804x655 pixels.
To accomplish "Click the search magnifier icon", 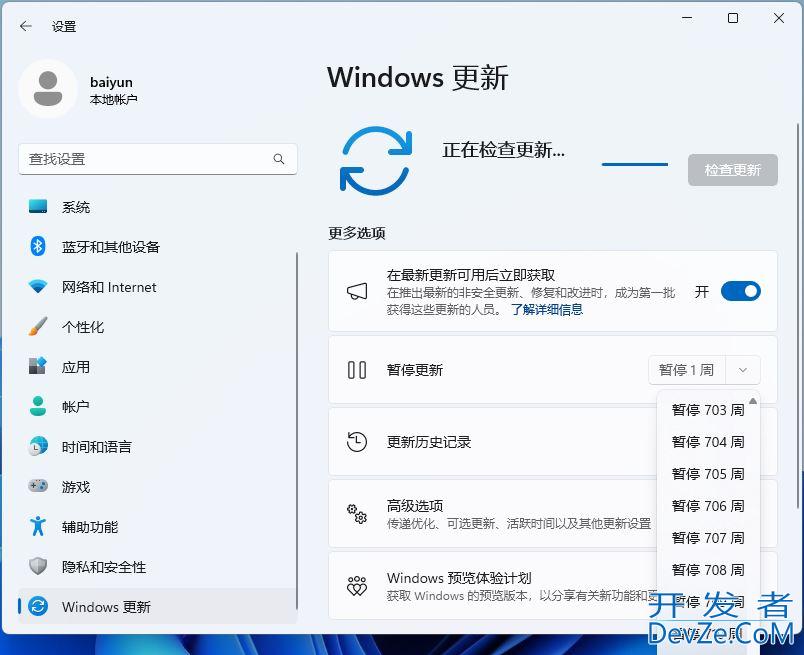I will [279, 159].
